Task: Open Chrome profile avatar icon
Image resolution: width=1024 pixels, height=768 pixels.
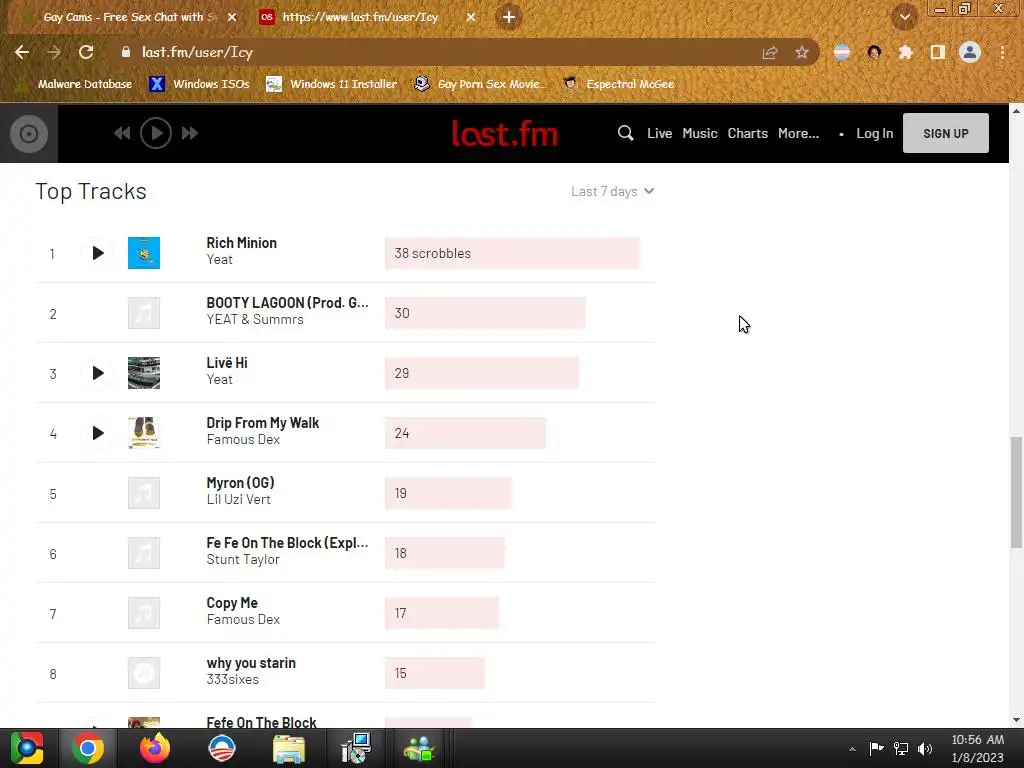Action: 970,52
